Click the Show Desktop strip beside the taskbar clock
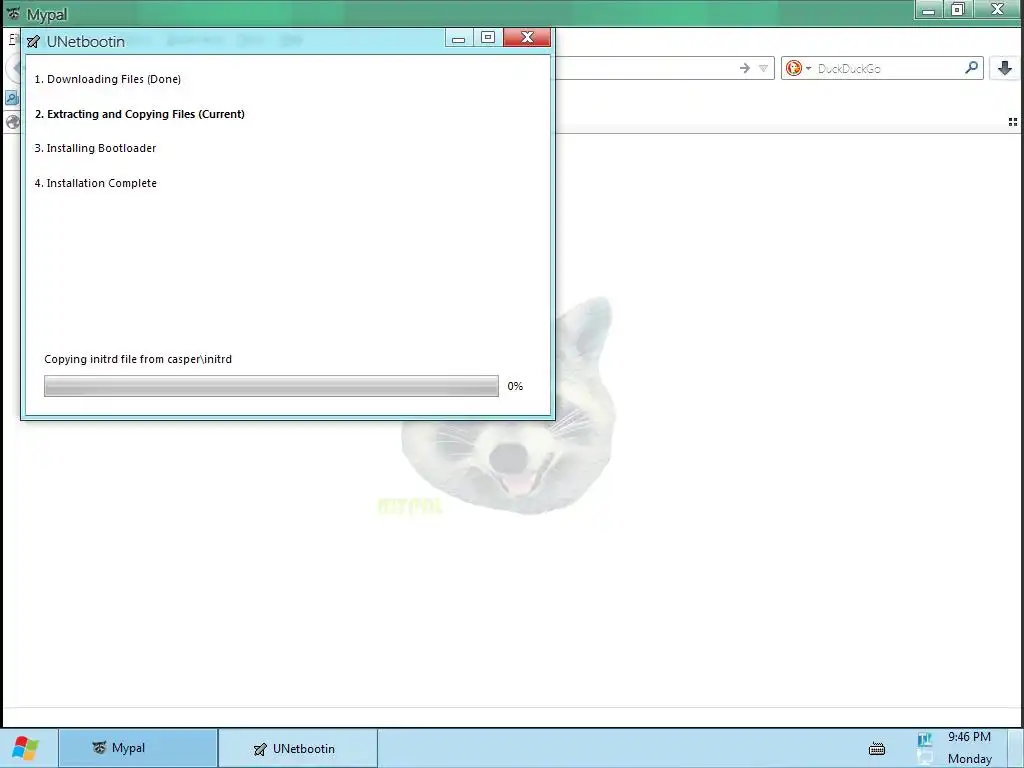This screenshot has width=1024, height=768. click(1016, 748)
